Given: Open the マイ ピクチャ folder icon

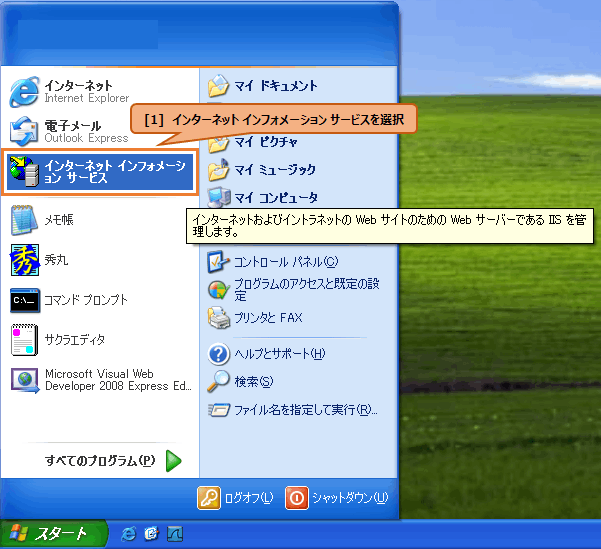Looking at the screenshot, I should click(218, 144).
